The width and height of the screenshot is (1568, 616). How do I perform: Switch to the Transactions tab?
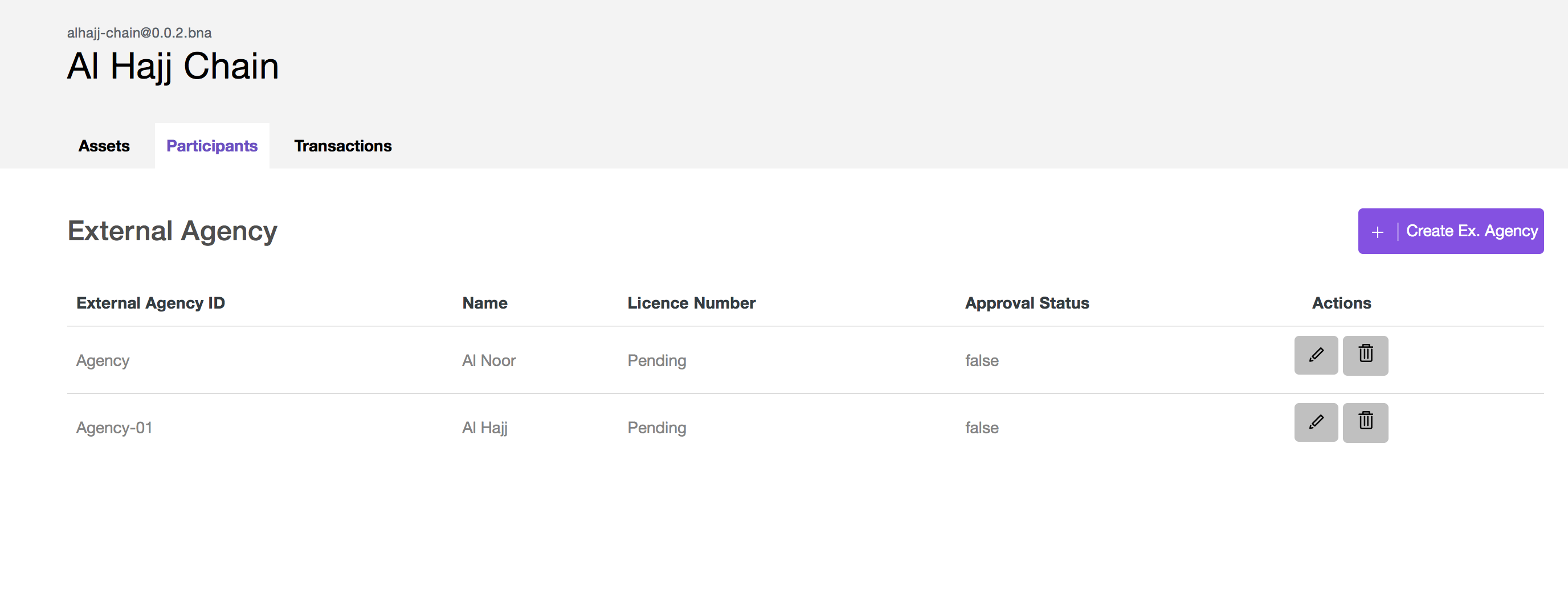(x=342, y=146)
